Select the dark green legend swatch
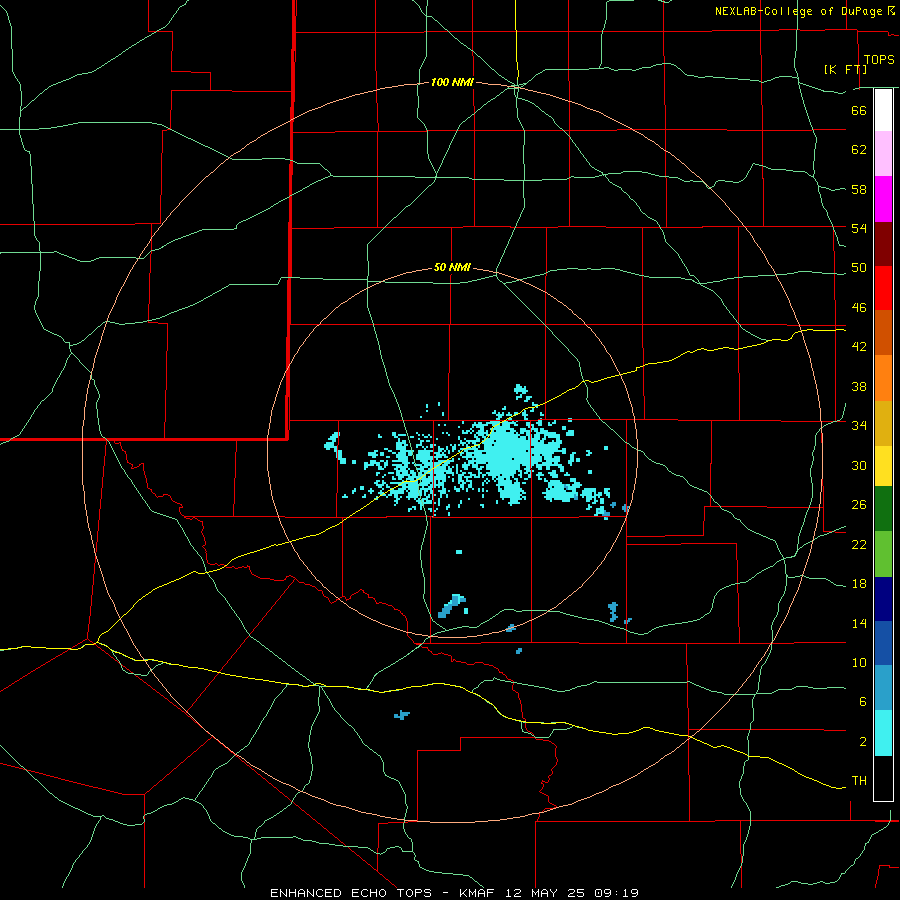 point(883,509)
